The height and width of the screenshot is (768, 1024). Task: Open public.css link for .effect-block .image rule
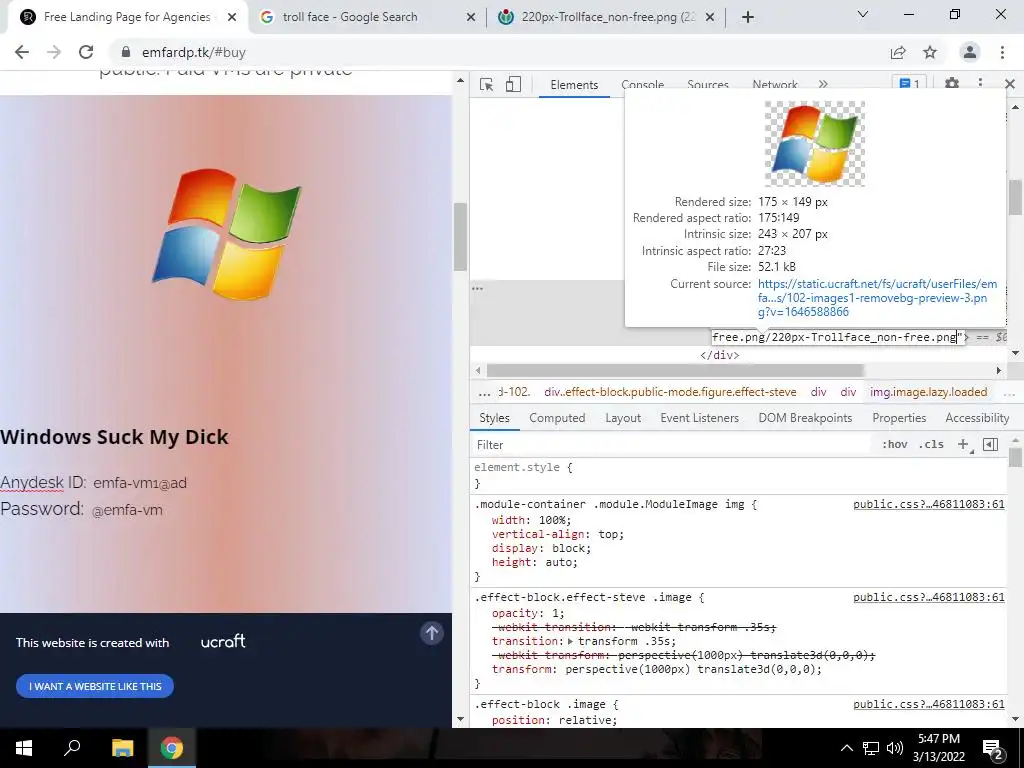929,704
